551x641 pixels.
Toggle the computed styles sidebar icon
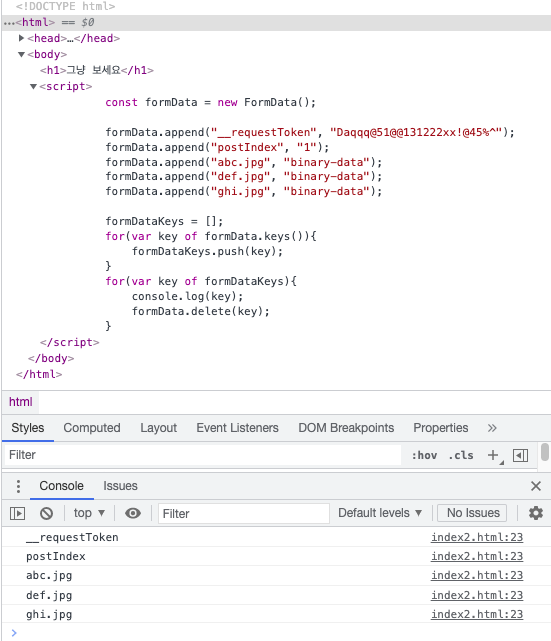point(520,455)
